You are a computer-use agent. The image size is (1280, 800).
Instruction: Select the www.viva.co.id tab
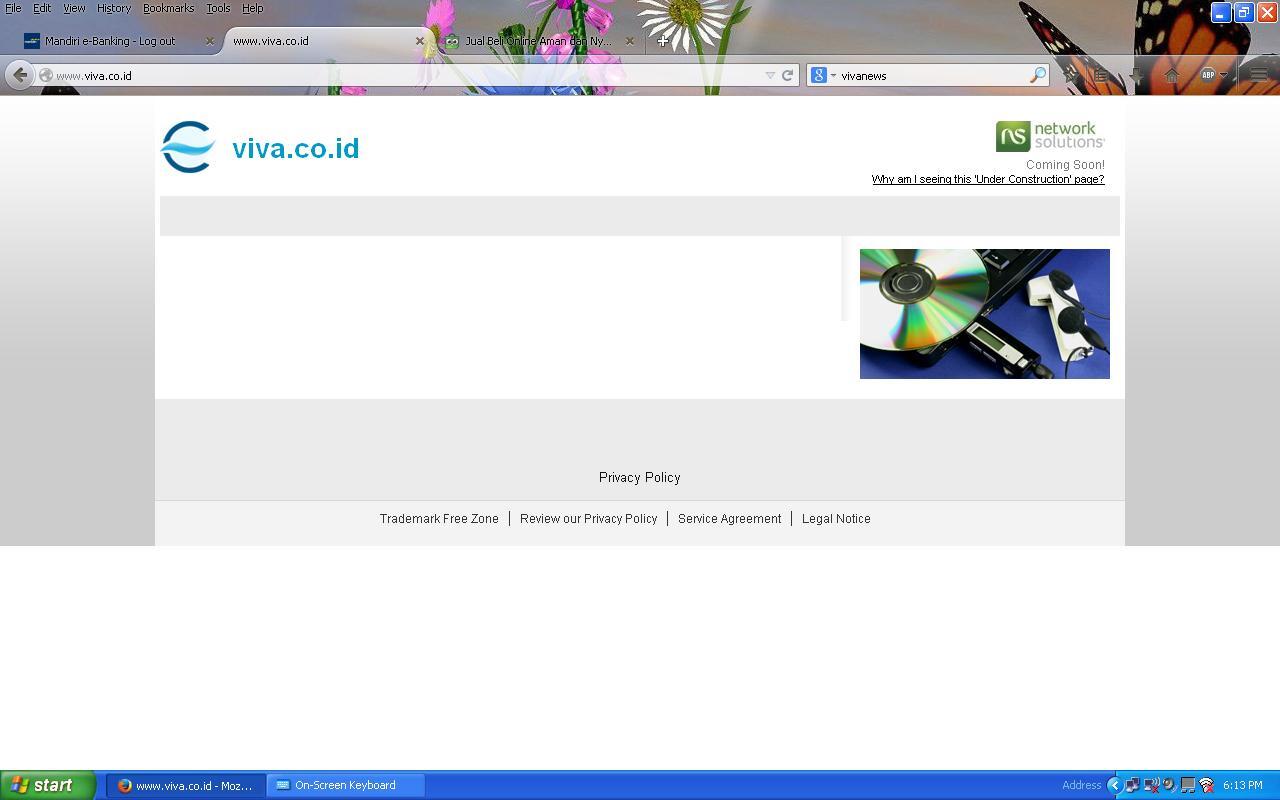[328, 41]
